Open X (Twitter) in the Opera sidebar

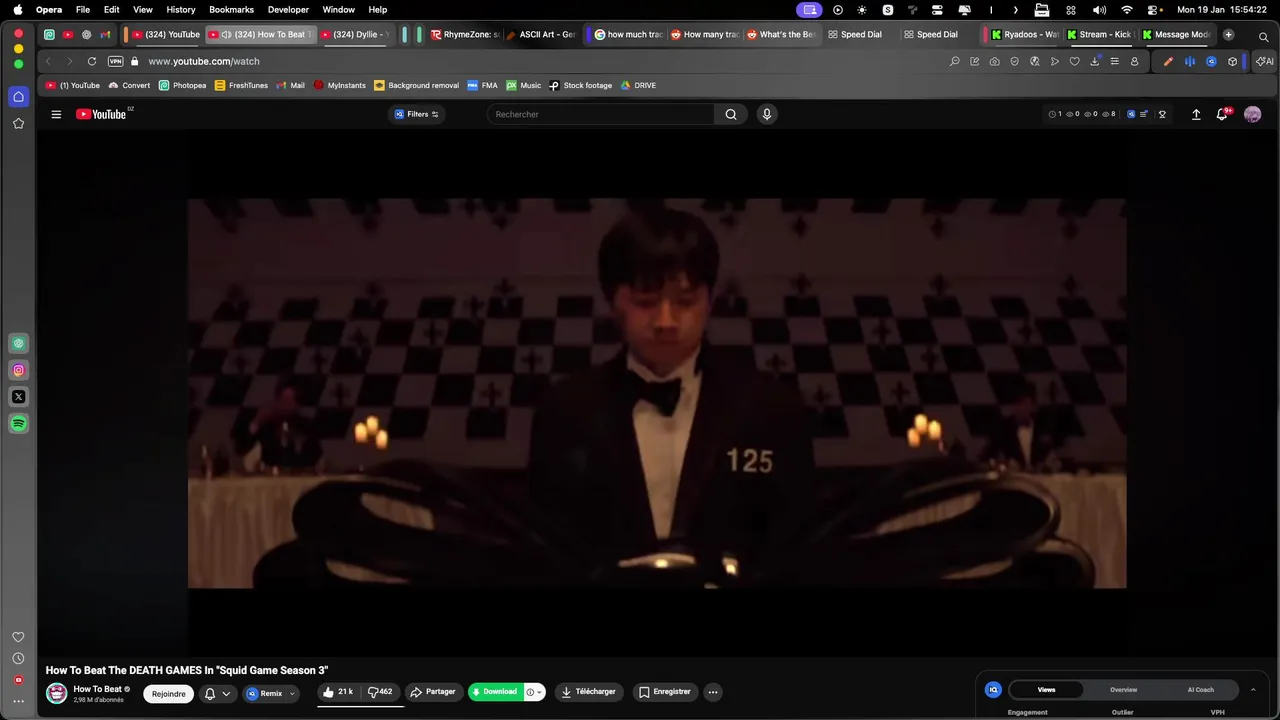click(x=18, y=397)
